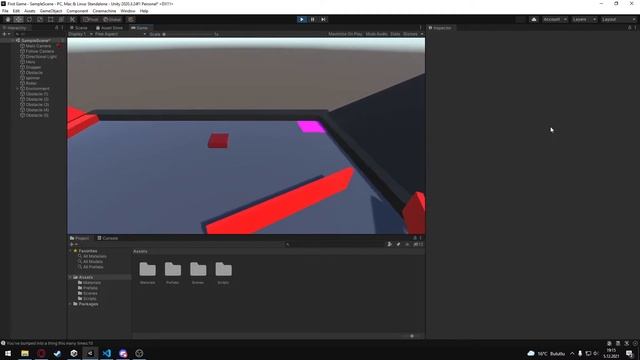This screenshot has height=360, width=640.
Task: Select the Move tool in the toolbar
Action: [x=18, y=19]
